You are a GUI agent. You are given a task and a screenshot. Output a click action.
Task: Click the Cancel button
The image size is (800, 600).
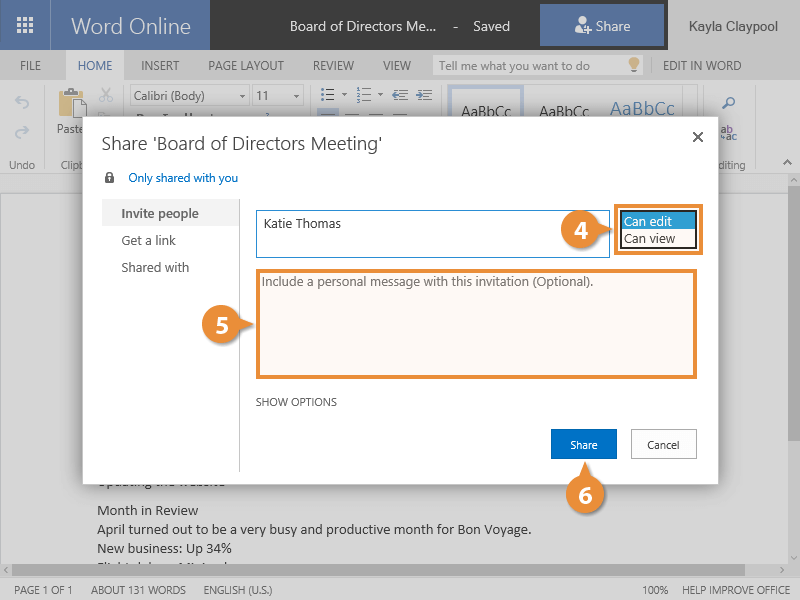663,445
